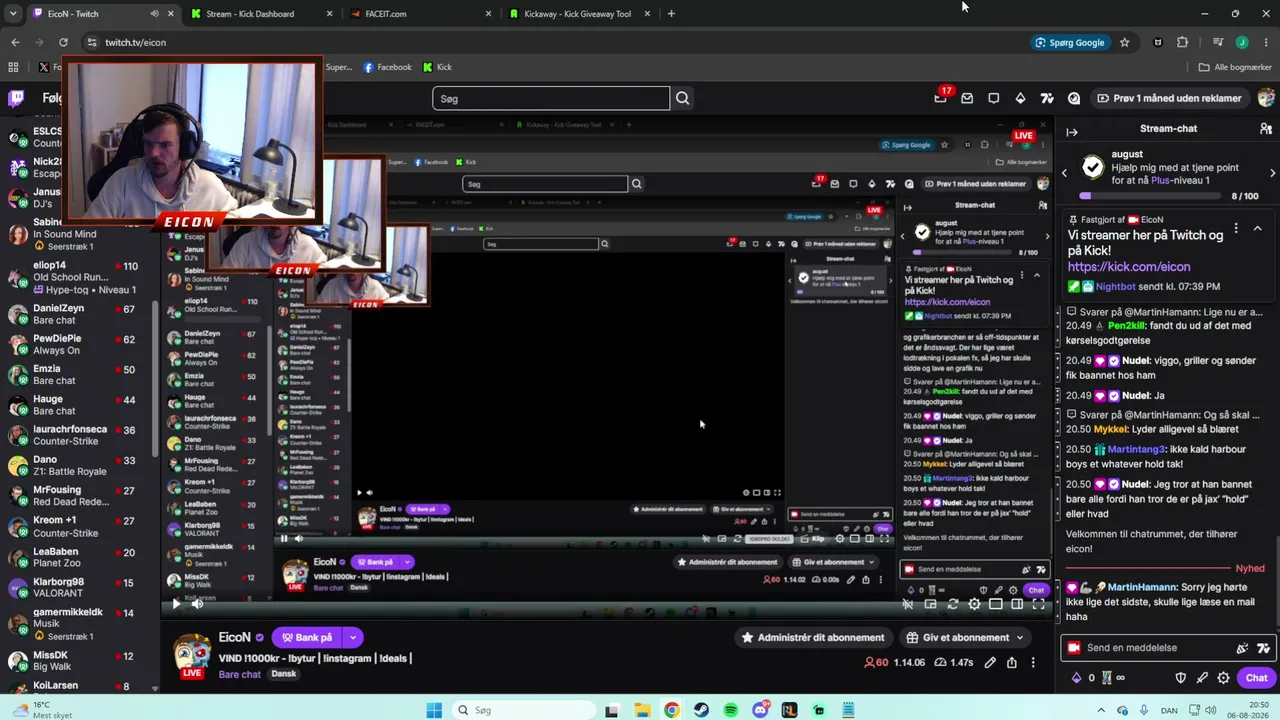Click the sword mod-view icon in chat

point(1202,678)
